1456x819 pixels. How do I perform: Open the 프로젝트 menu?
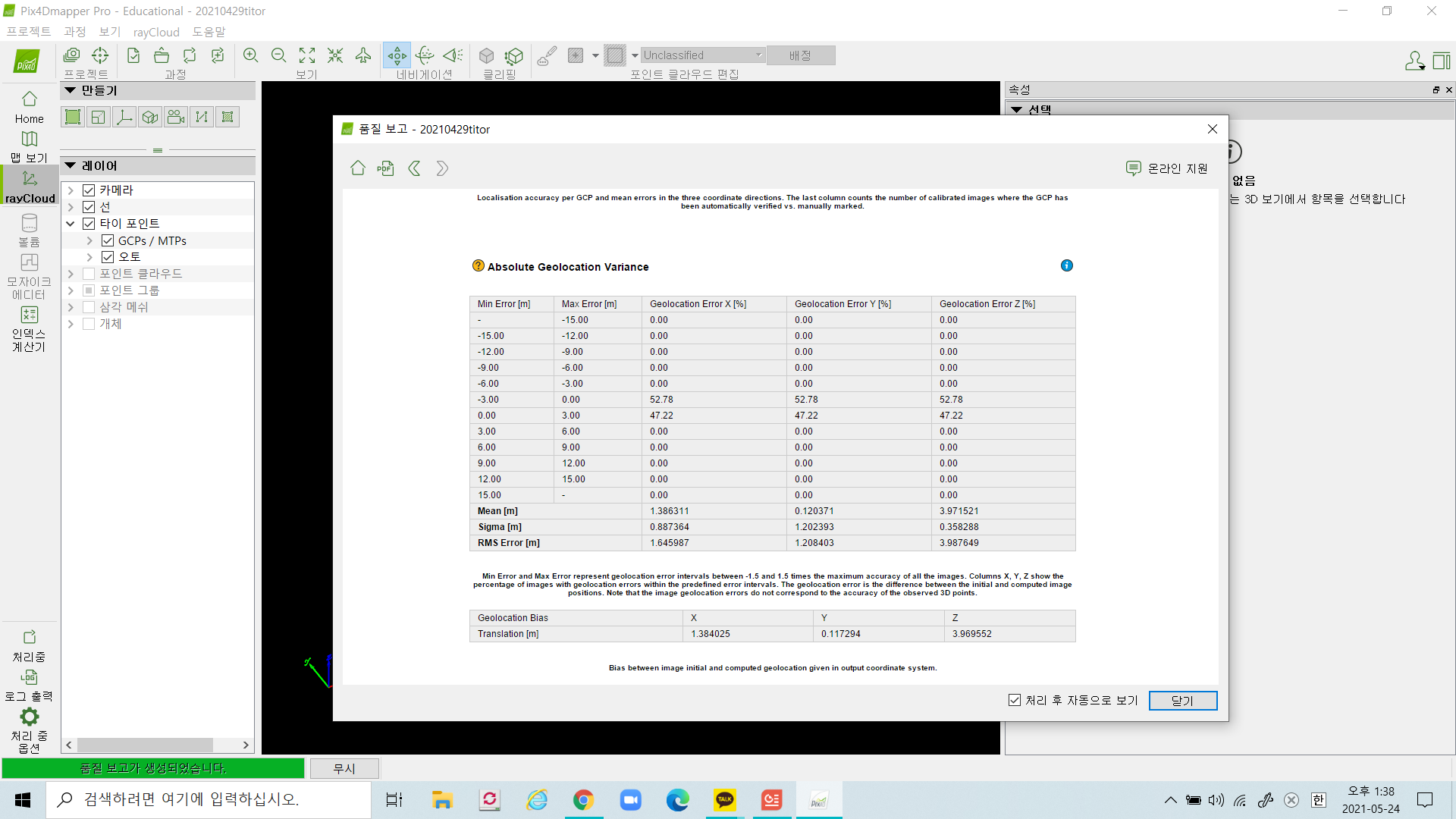click(x=28, y=32)
